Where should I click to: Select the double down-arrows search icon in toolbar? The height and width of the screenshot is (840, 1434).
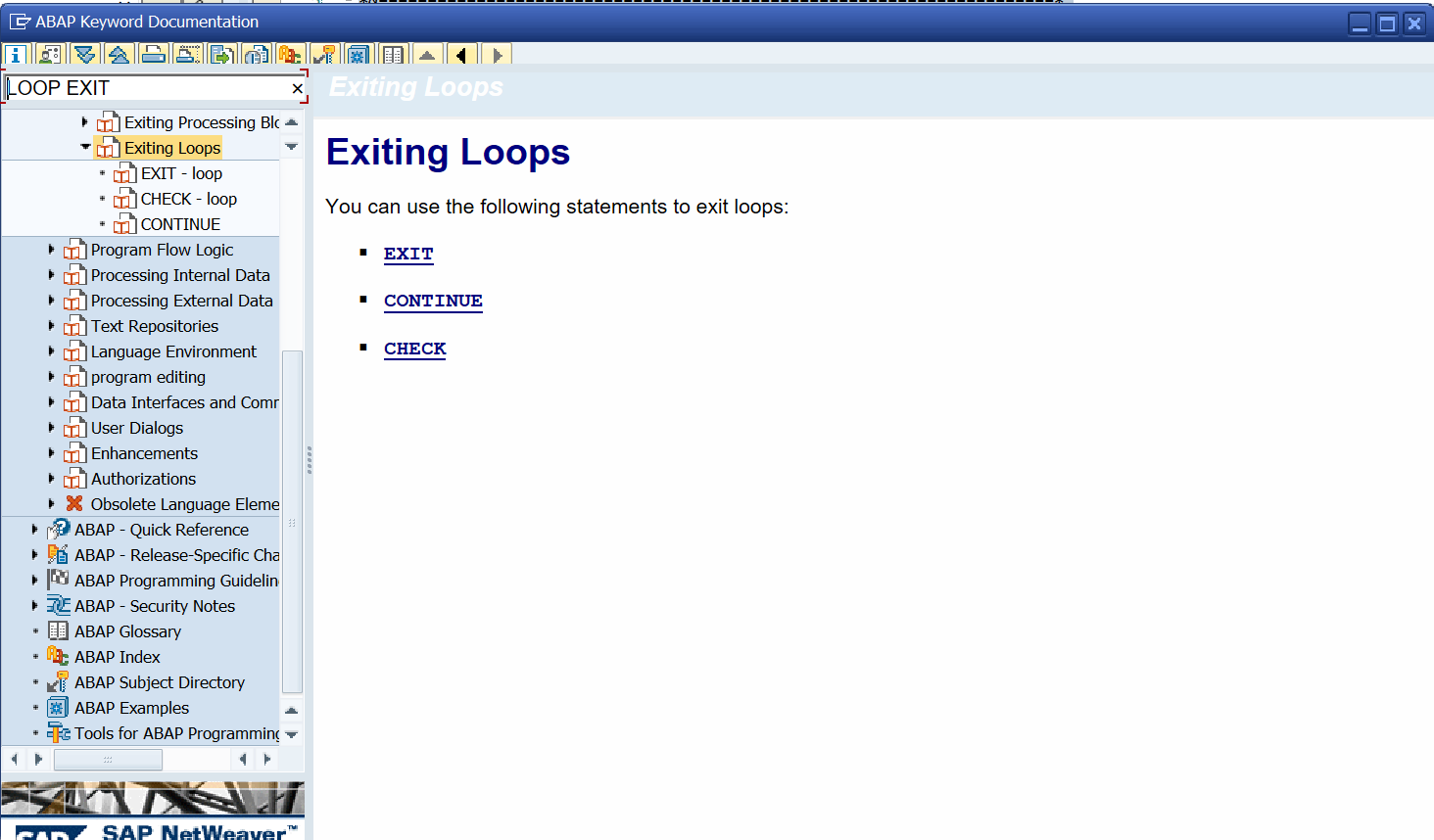84,56
